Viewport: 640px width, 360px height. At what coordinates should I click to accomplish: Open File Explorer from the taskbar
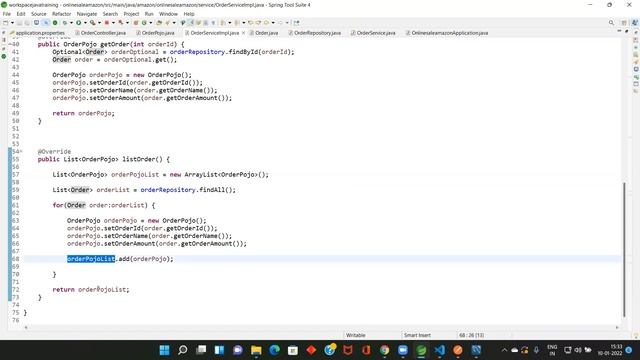pyautogui.click(x=256, y=350)
